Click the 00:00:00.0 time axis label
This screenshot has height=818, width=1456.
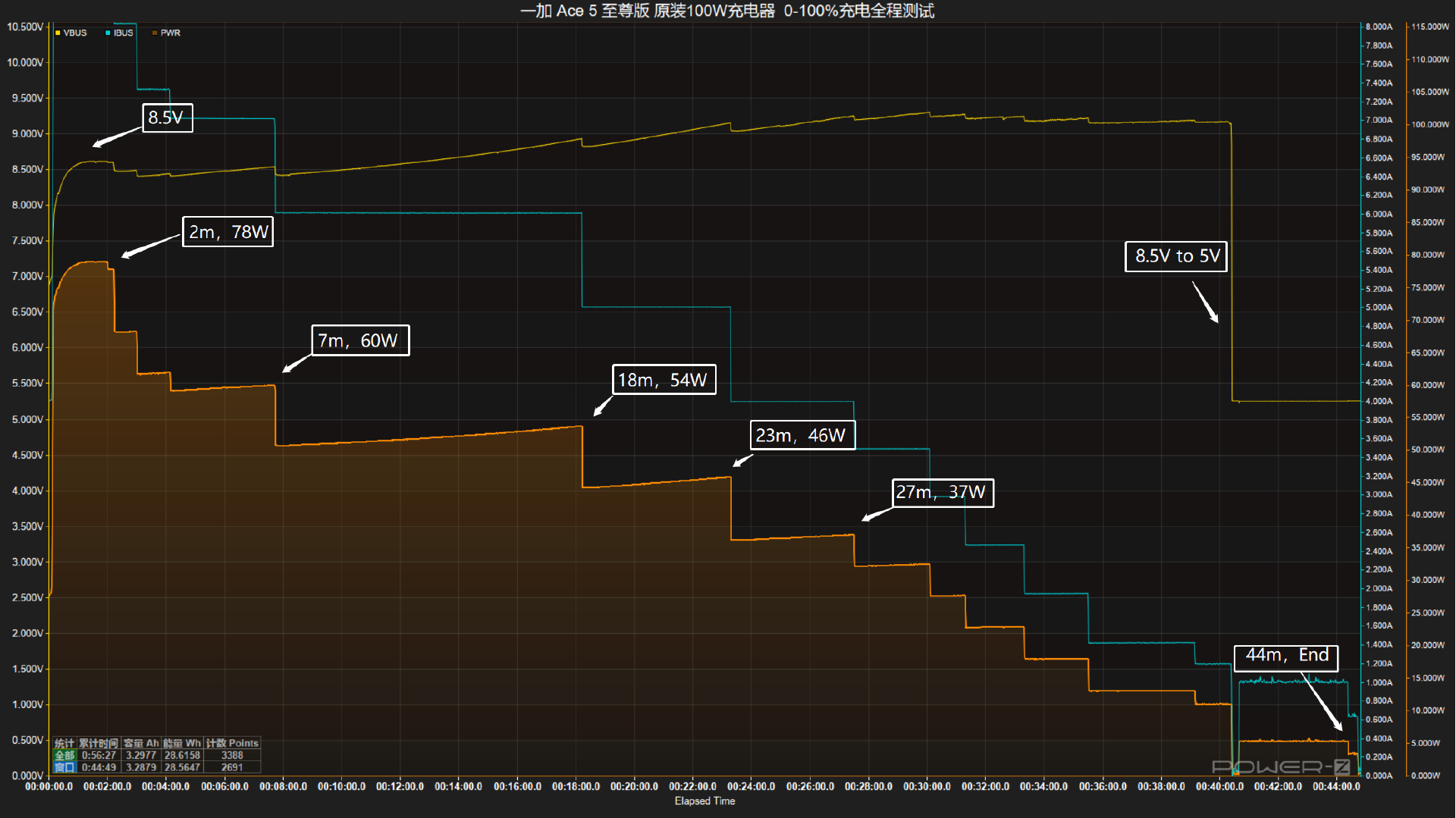pos(49,787)
